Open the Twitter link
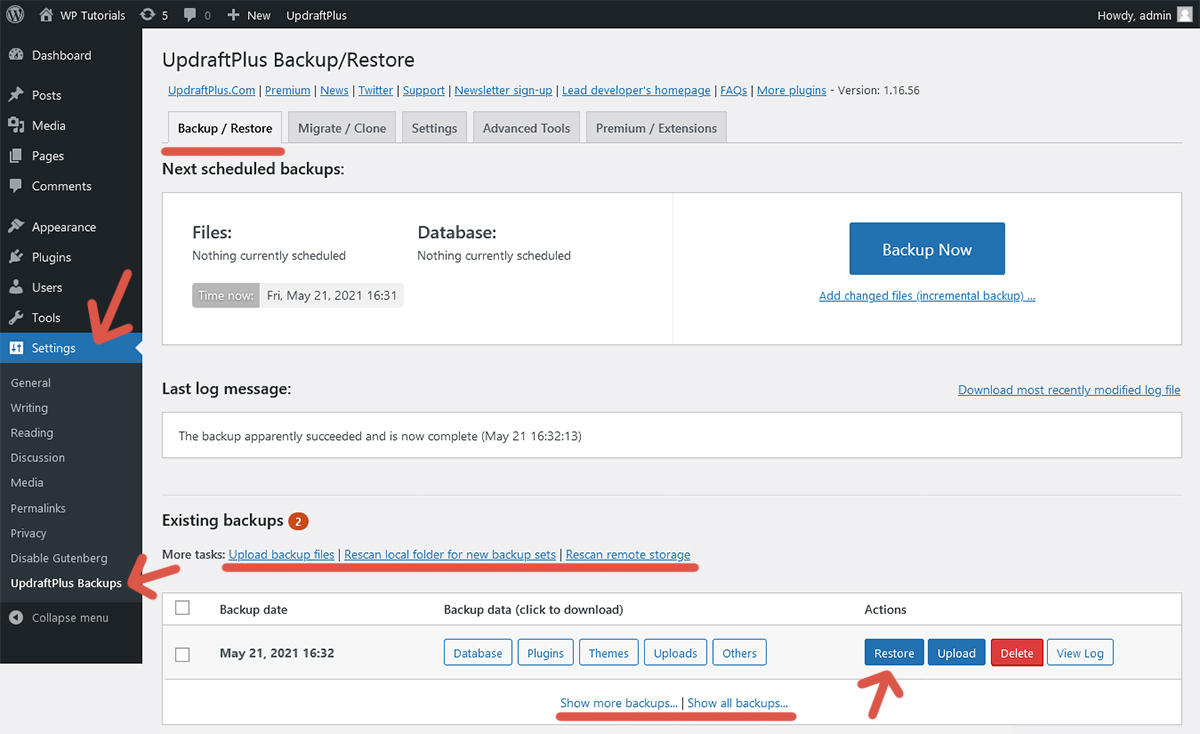 click(x=376, y=90)
